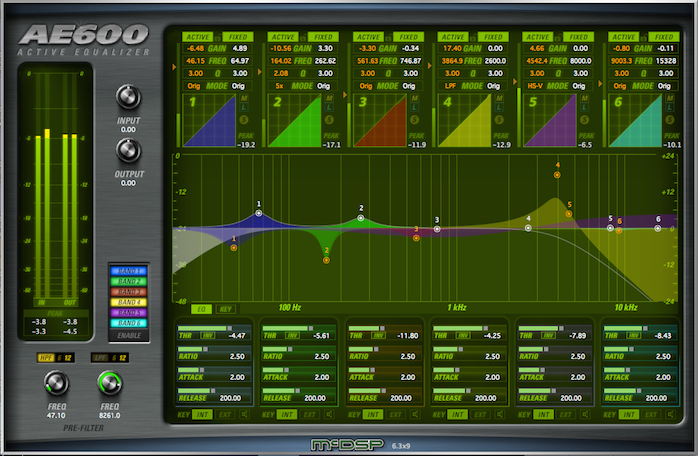This screenshot has height=456, width=698.
Task: Select 12 dB slope for the LPF
Action: [x=122, y=358]
